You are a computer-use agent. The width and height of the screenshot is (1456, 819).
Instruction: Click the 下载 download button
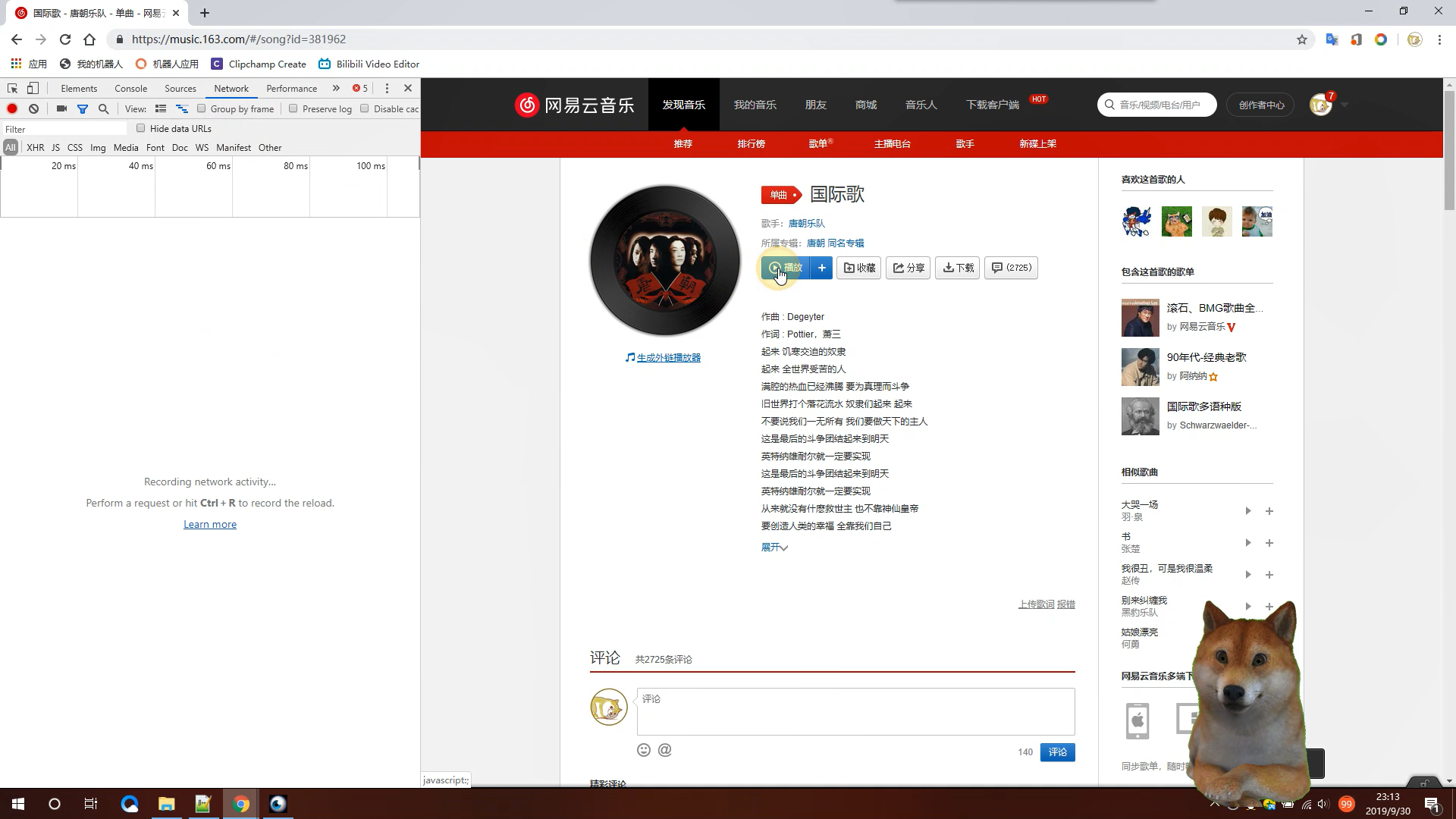(x=958, y=268)
